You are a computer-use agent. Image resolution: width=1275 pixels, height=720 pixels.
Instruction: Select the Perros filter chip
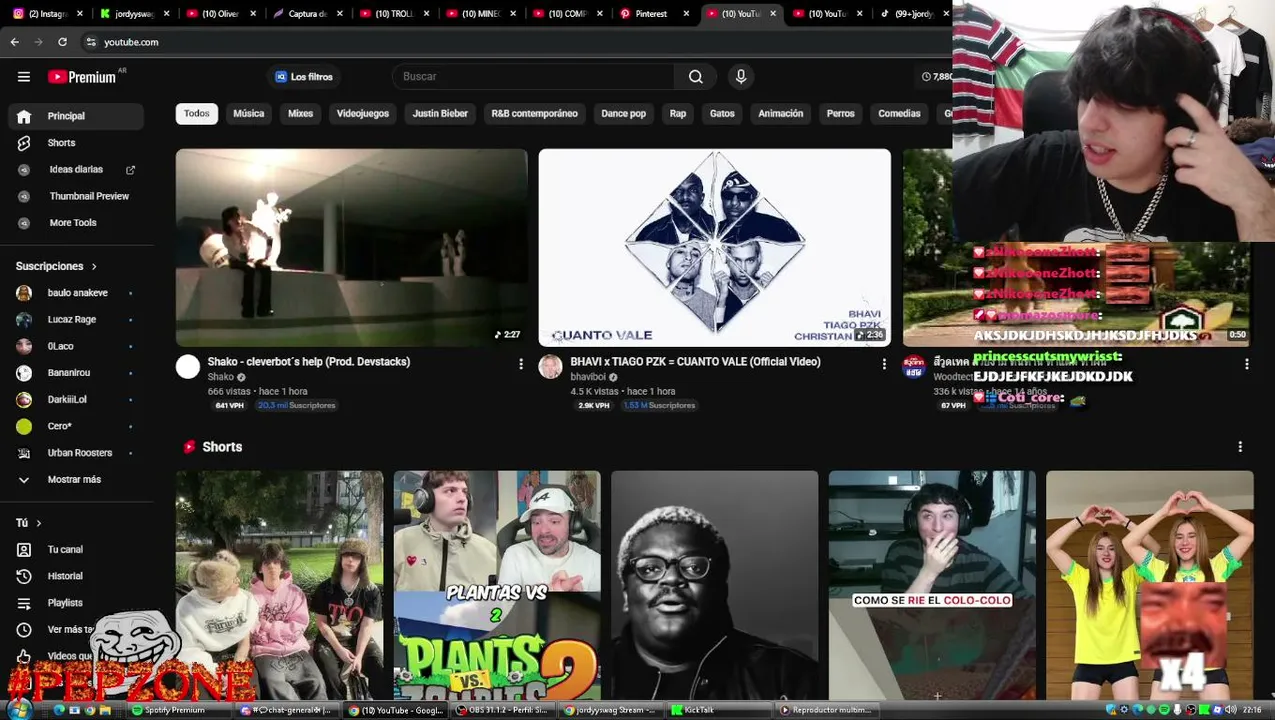pyautogui.click(x=841, y=114)
